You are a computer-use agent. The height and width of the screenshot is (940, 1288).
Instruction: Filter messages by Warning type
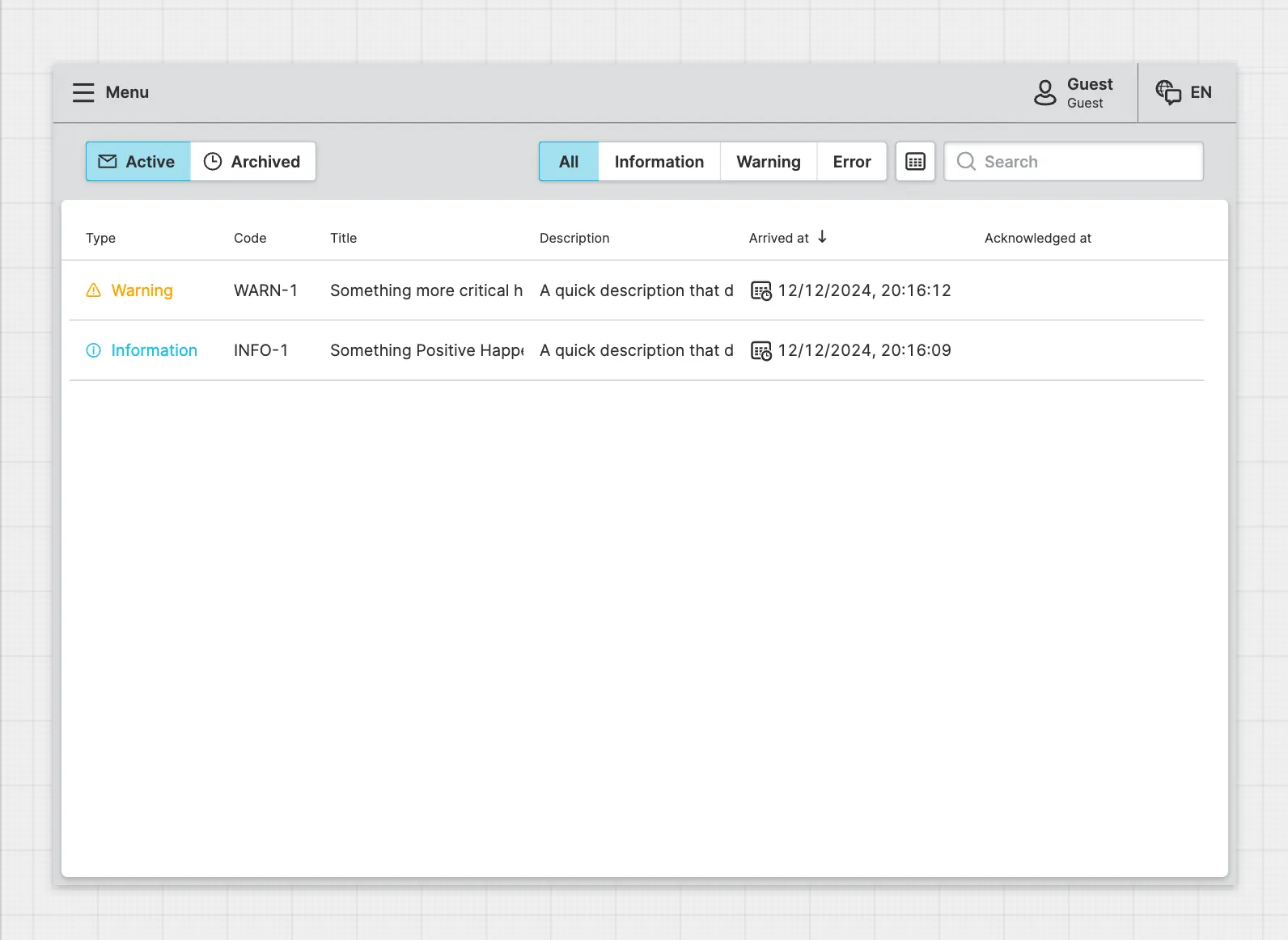click(x=768, y=162)
